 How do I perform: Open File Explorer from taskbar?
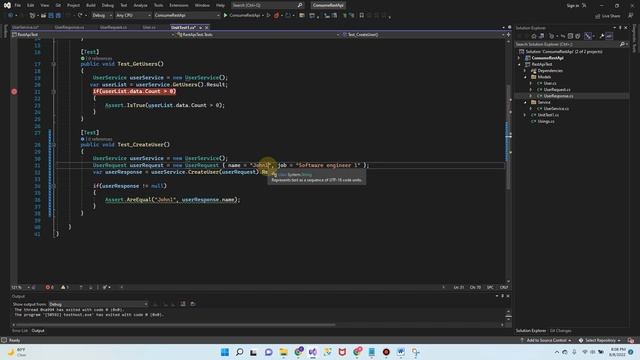point(284,352)
